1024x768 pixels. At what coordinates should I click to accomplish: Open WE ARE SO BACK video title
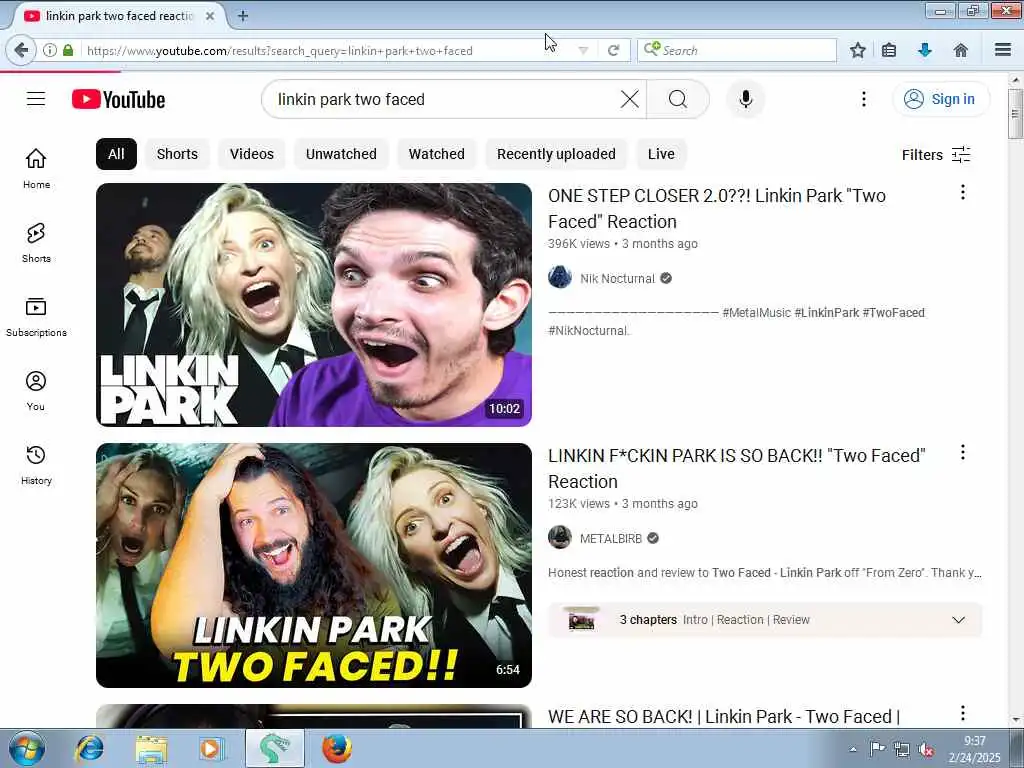pos(724,716)
